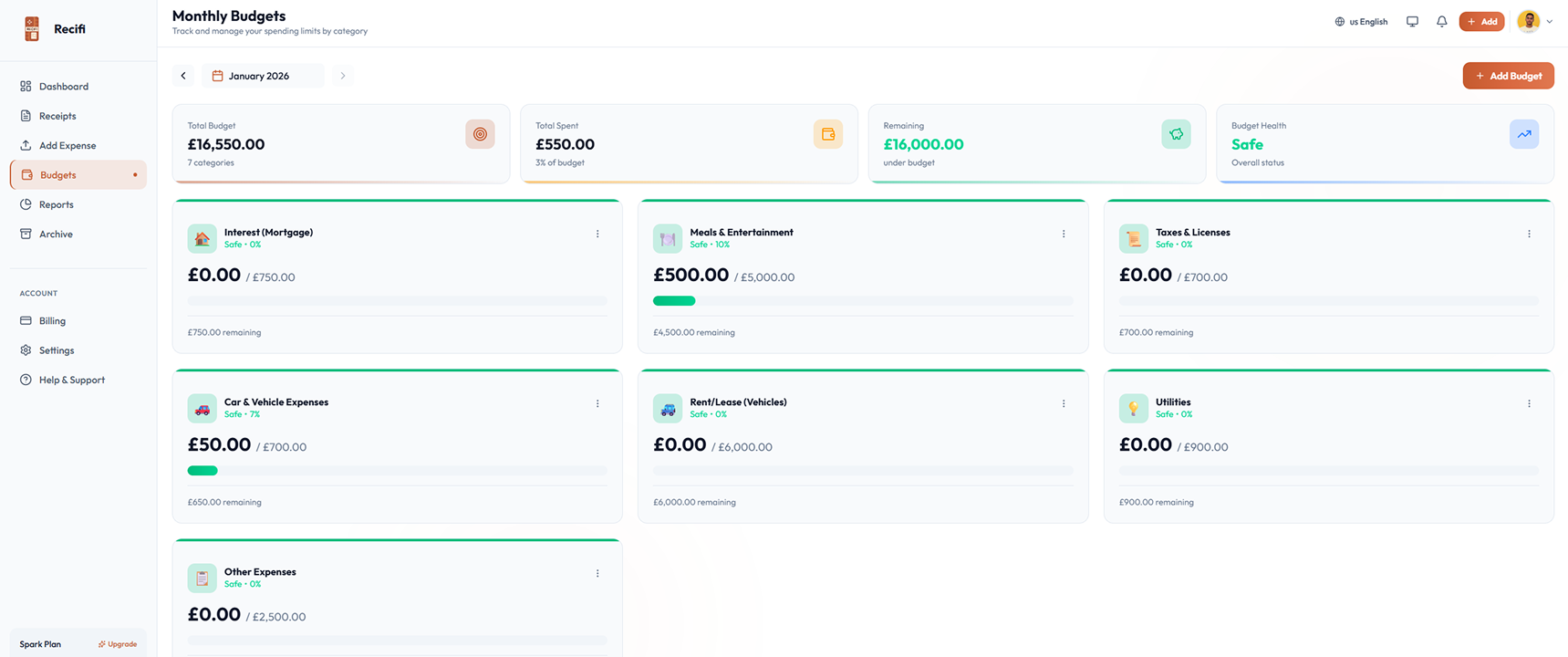Go to previous month with back arrow

click(x=182, y=75)
